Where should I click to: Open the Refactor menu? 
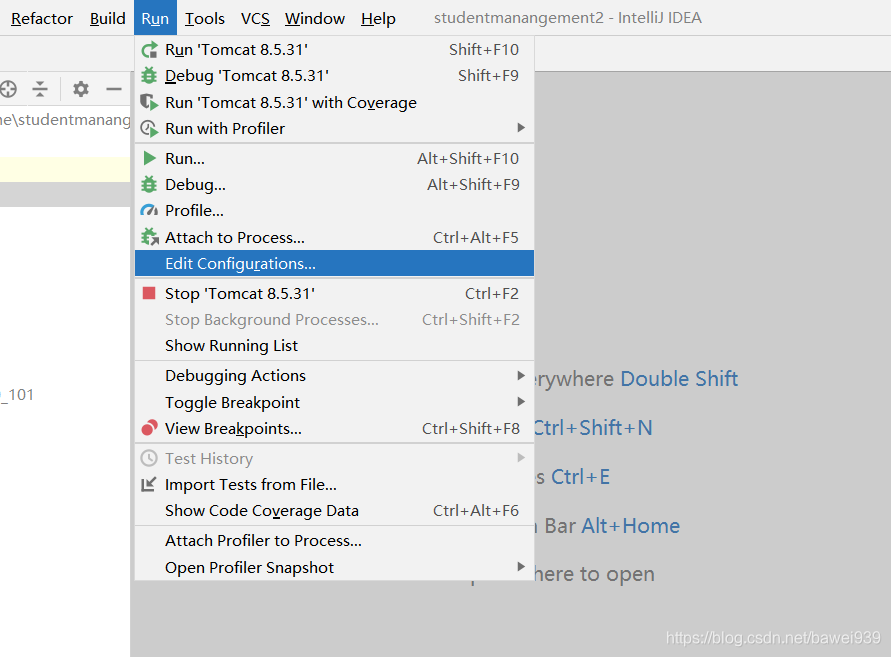click(x=41, y=18)
